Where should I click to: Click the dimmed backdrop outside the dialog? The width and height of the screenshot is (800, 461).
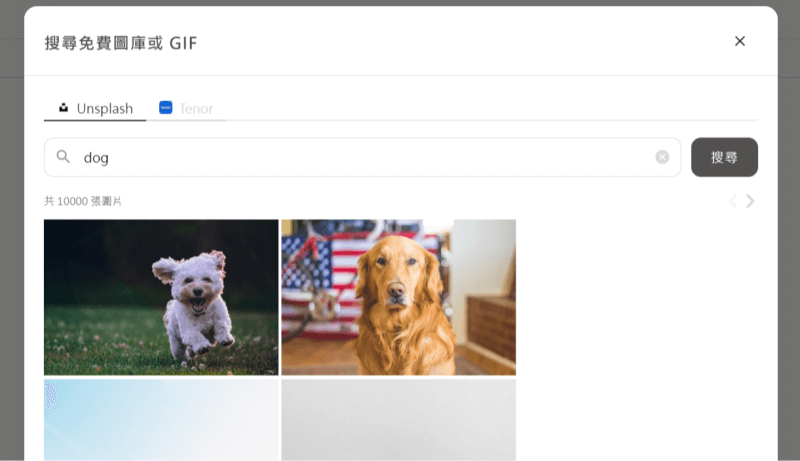tap(11, 229)
